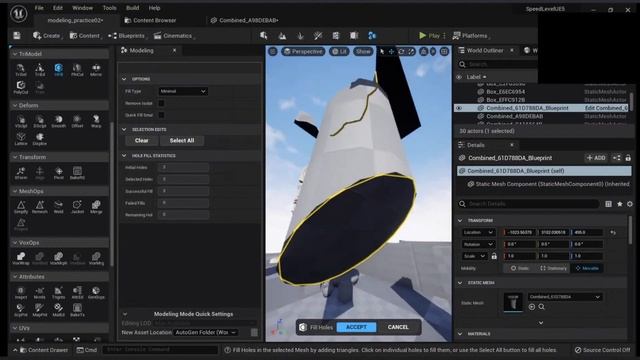The width and height of the screenshot is (640, 360).
Task: Start Play in editor
Action: 429,36
